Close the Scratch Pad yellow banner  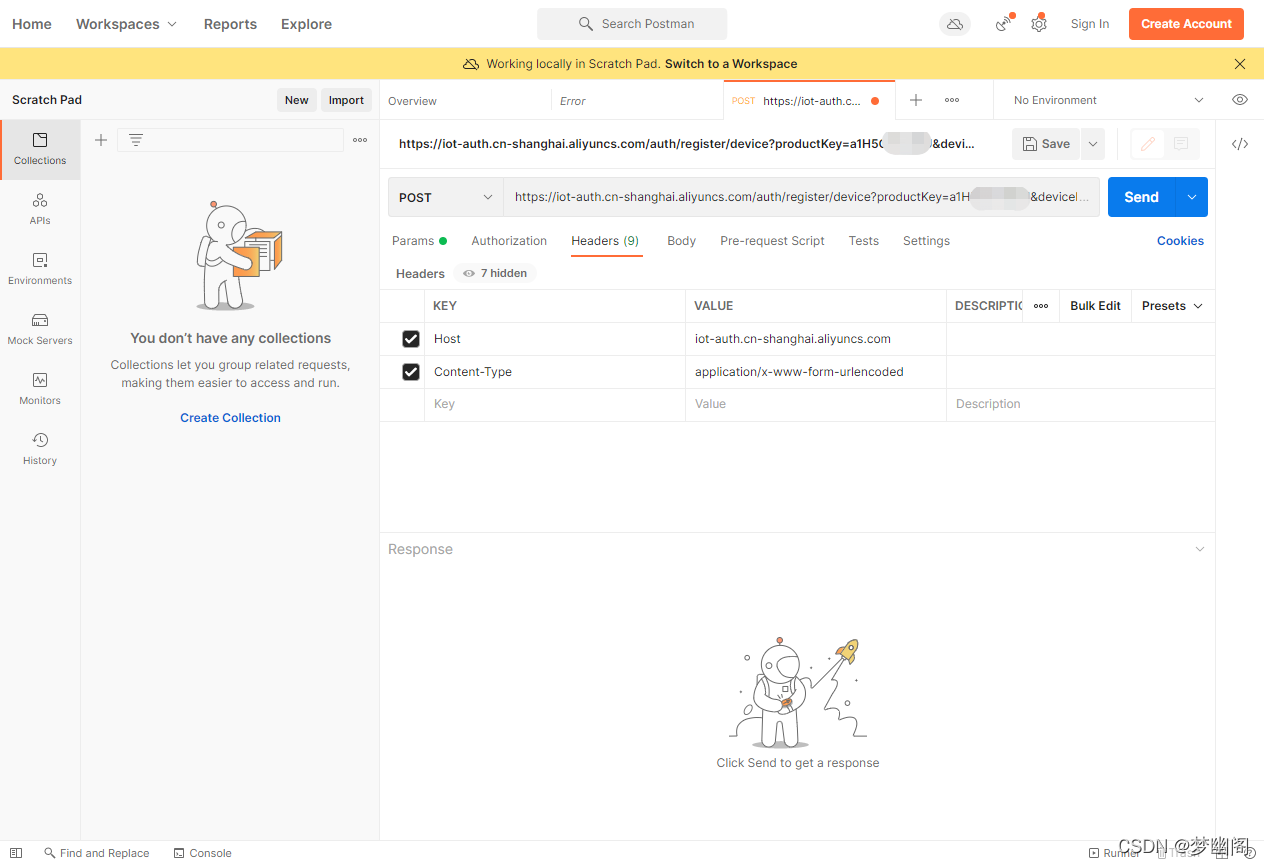(x=1240, y=64)
